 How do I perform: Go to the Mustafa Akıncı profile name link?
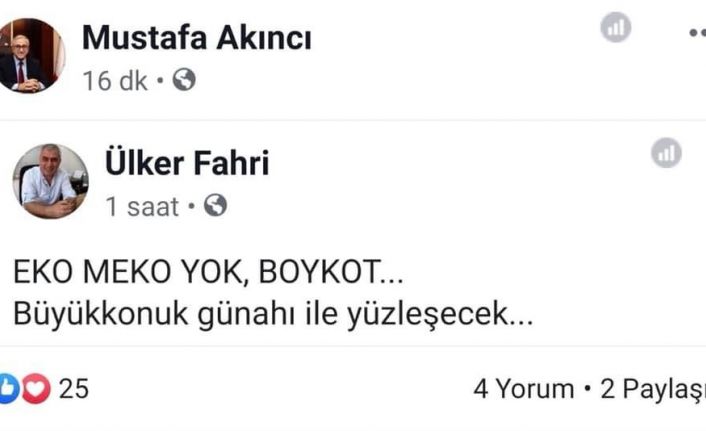point(196,38)
